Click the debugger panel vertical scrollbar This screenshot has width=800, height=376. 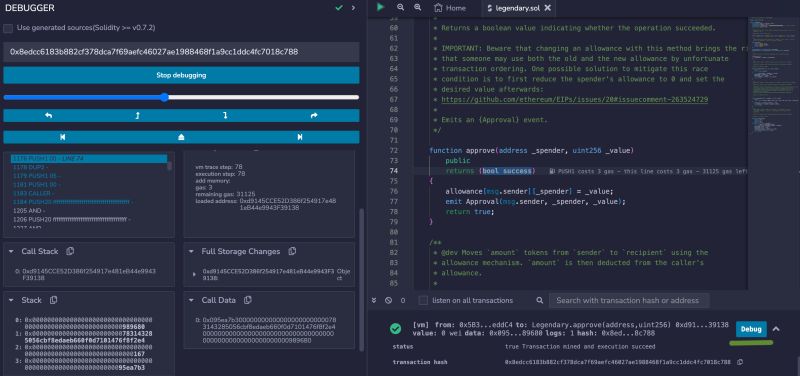pos(363,280)
